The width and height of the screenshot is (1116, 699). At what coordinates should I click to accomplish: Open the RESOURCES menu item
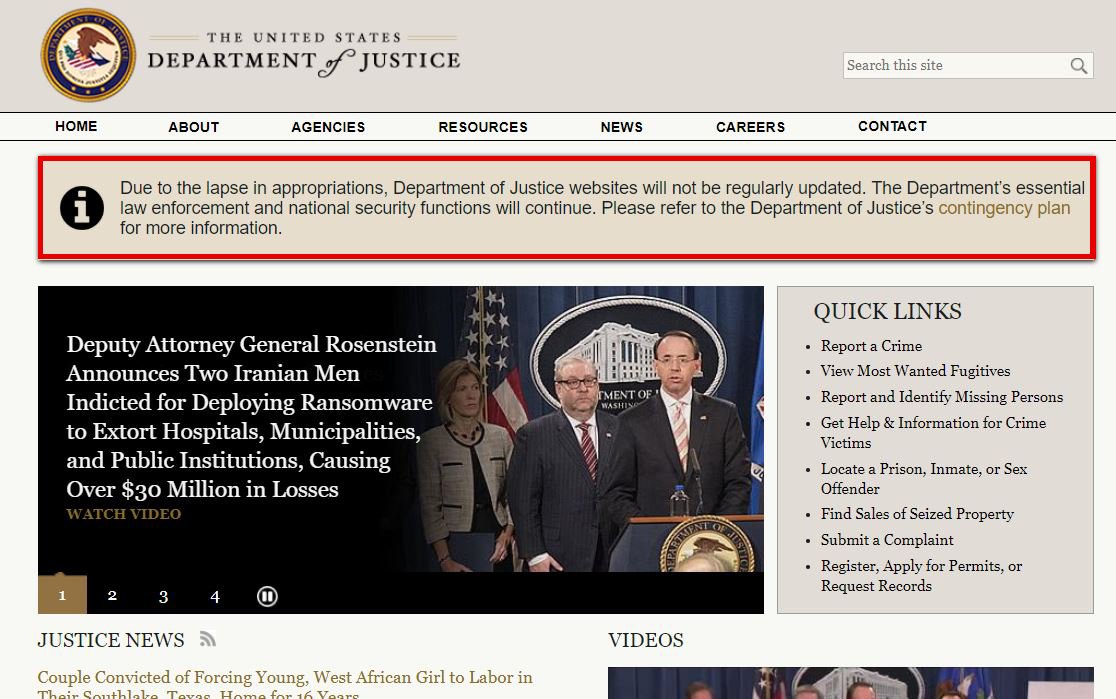point(483,127)
